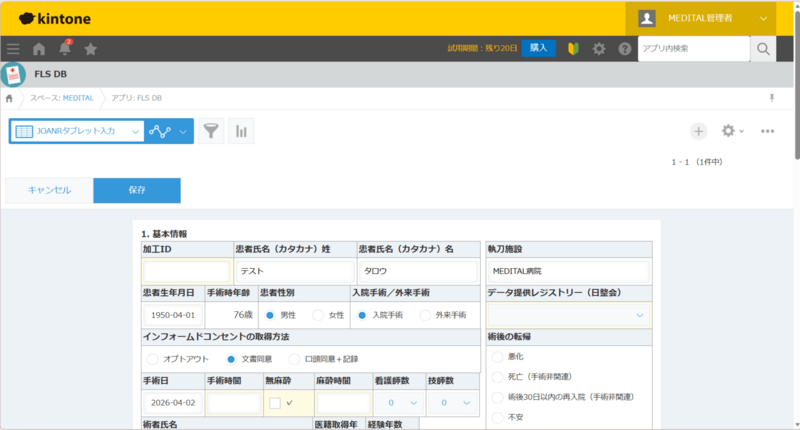Expand the graph view chevron
Screen dimensions: 800x430
[183, 132]
